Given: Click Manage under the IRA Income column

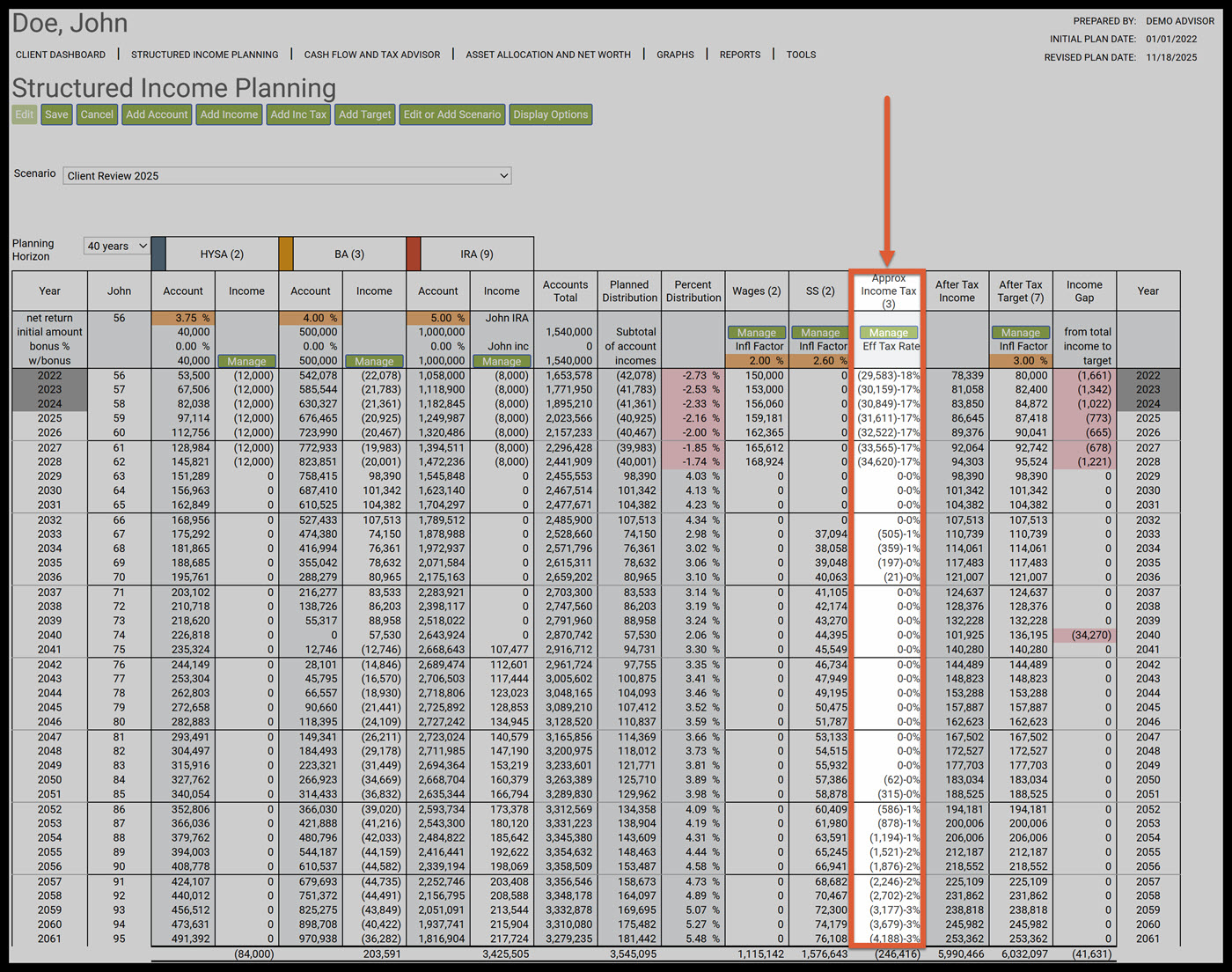Looking at the screenshot, I should [502, 361].
